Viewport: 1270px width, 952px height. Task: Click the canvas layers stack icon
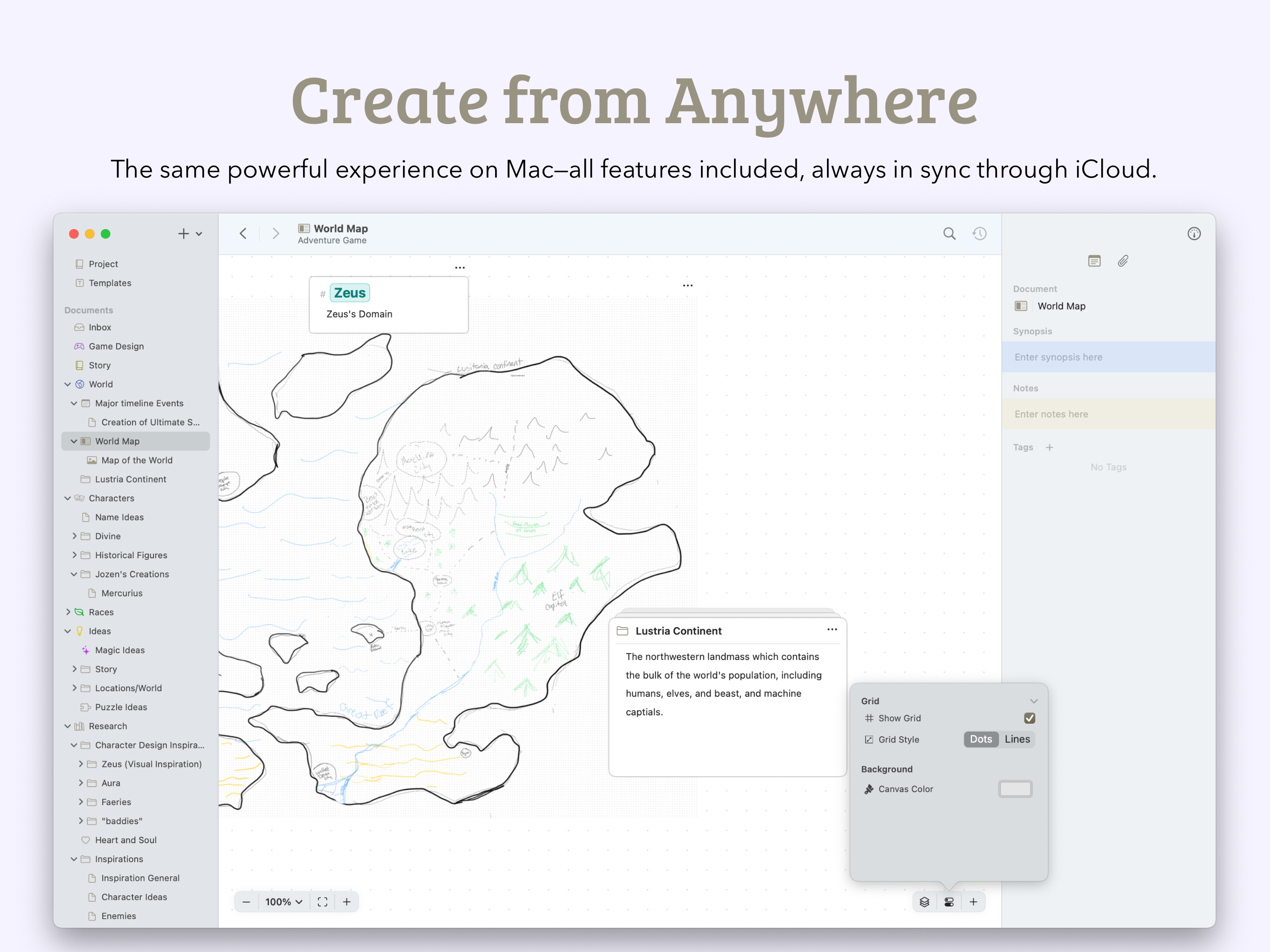[x=924, y=902]
